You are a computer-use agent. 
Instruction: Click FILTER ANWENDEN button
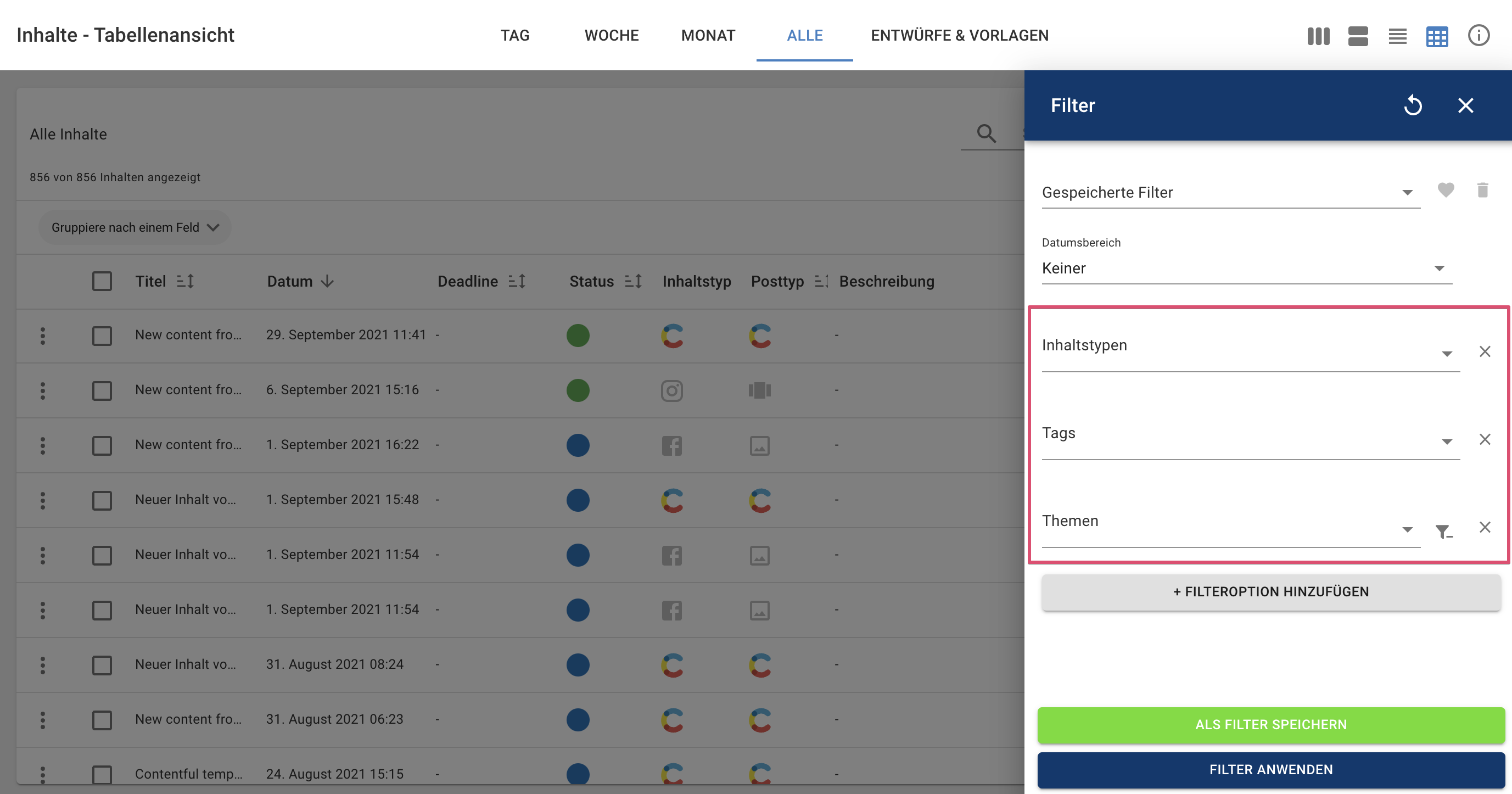pyautogui.click(x=1271, y=770)
